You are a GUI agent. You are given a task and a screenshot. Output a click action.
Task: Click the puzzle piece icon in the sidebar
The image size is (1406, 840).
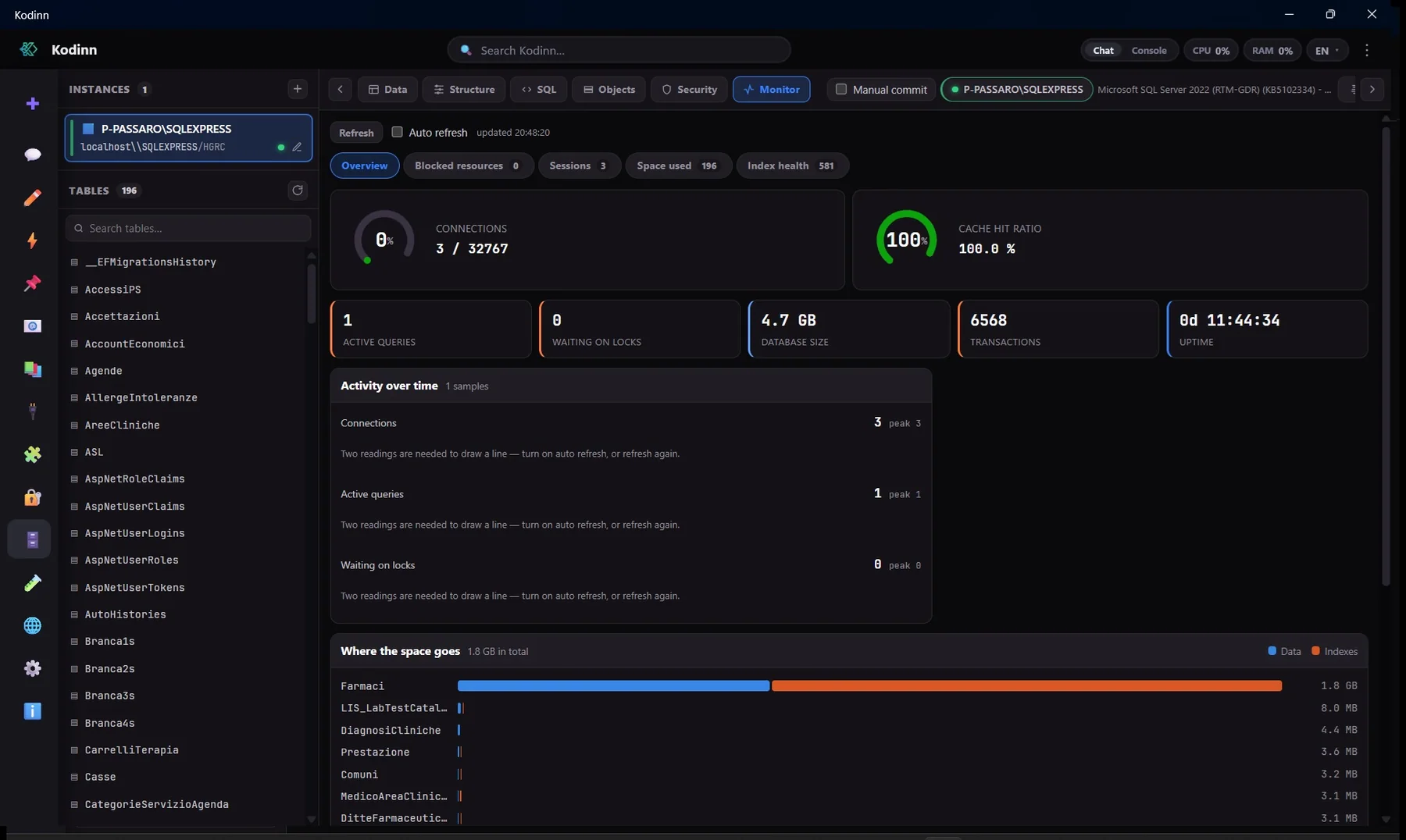(x=32, y=454)
